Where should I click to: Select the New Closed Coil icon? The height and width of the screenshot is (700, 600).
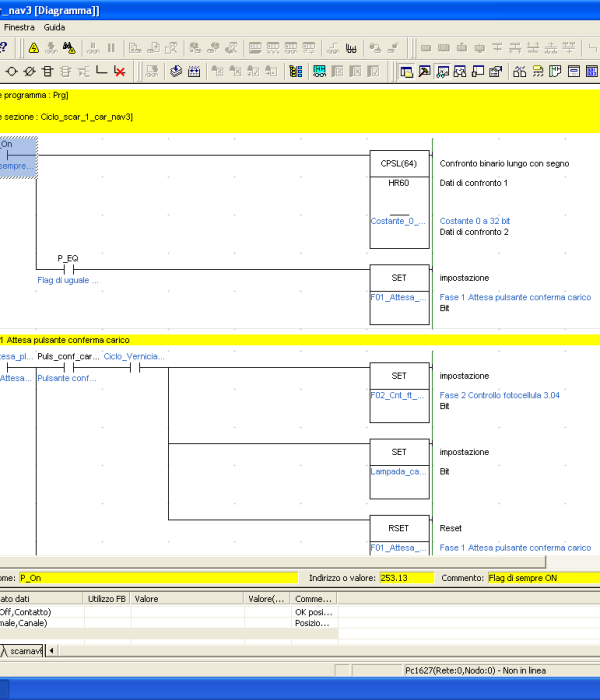[x=29, y=71]
